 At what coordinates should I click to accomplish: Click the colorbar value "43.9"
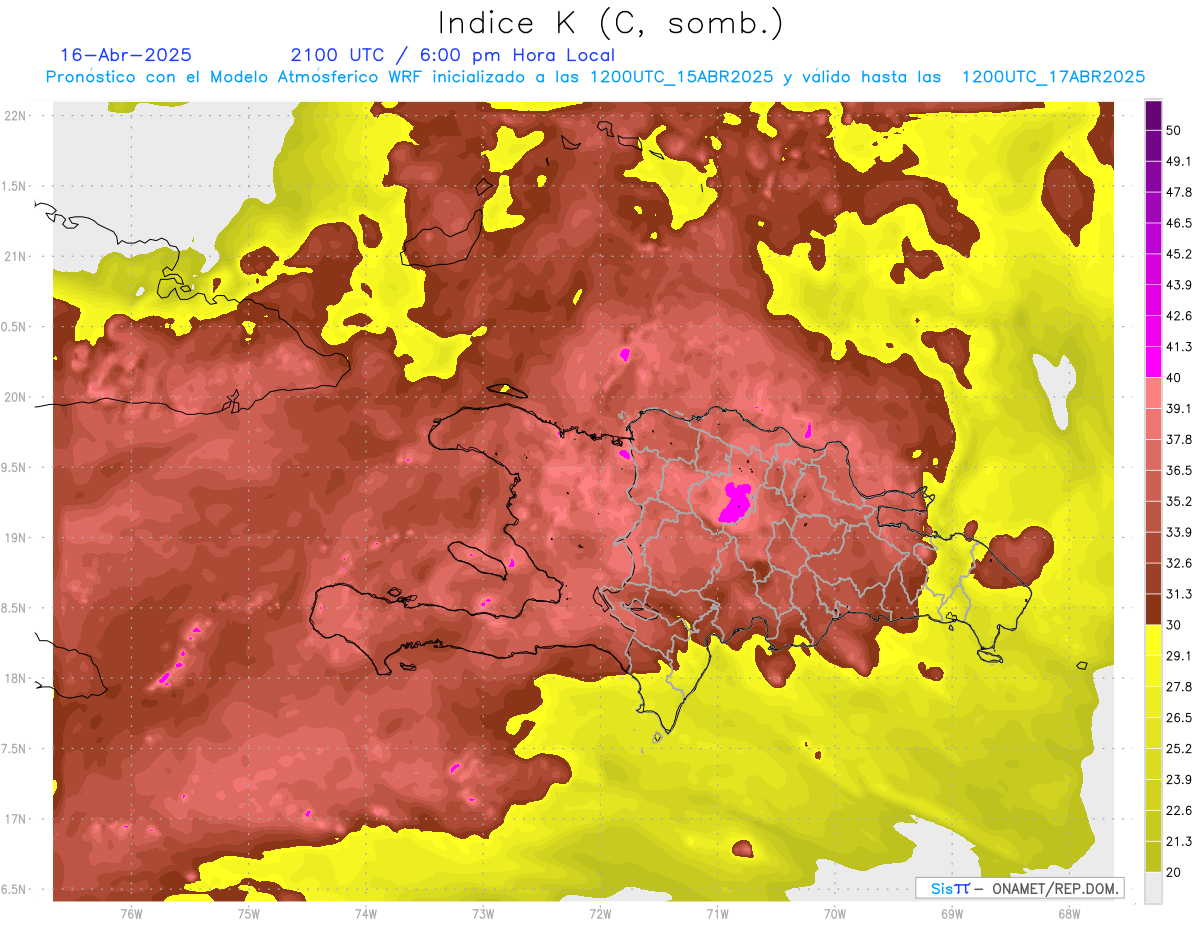pyautogui.click(x=1179, y=285)
